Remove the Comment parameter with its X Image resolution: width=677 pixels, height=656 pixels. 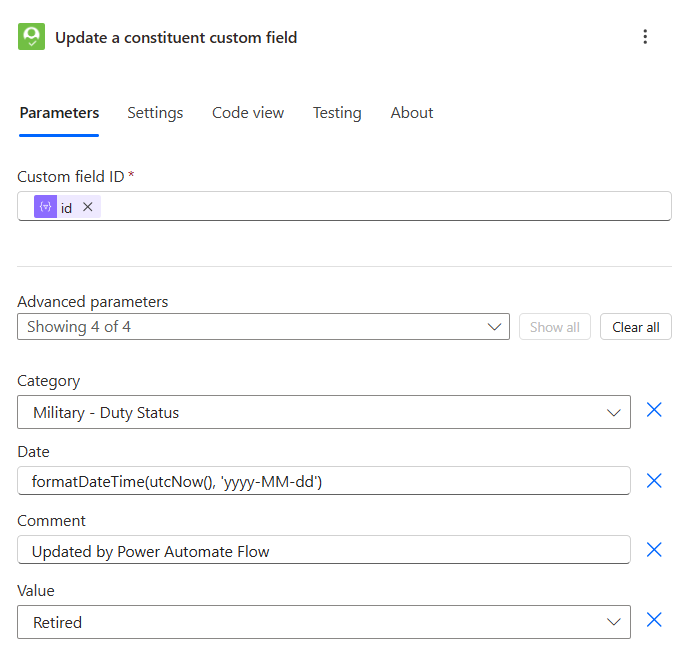[x=654, y=550]
